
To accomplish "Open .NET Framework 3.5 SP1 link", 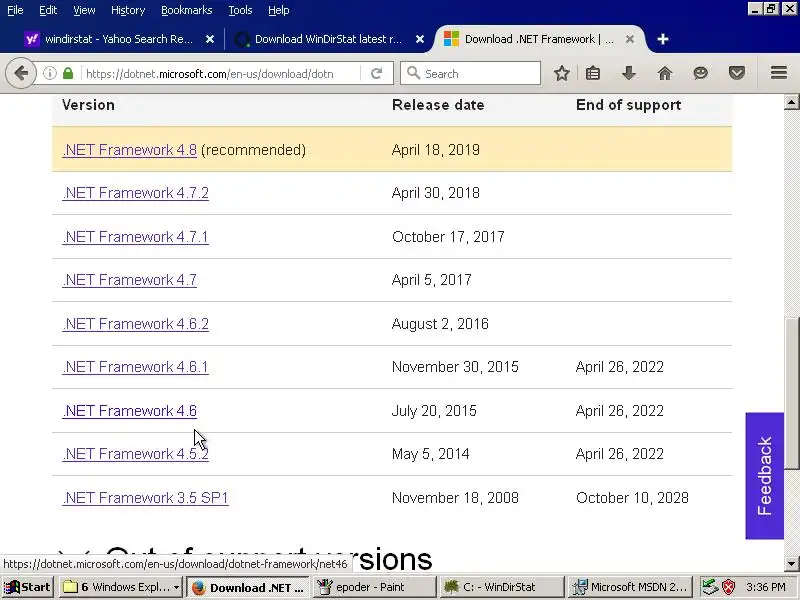I will 145,498.
